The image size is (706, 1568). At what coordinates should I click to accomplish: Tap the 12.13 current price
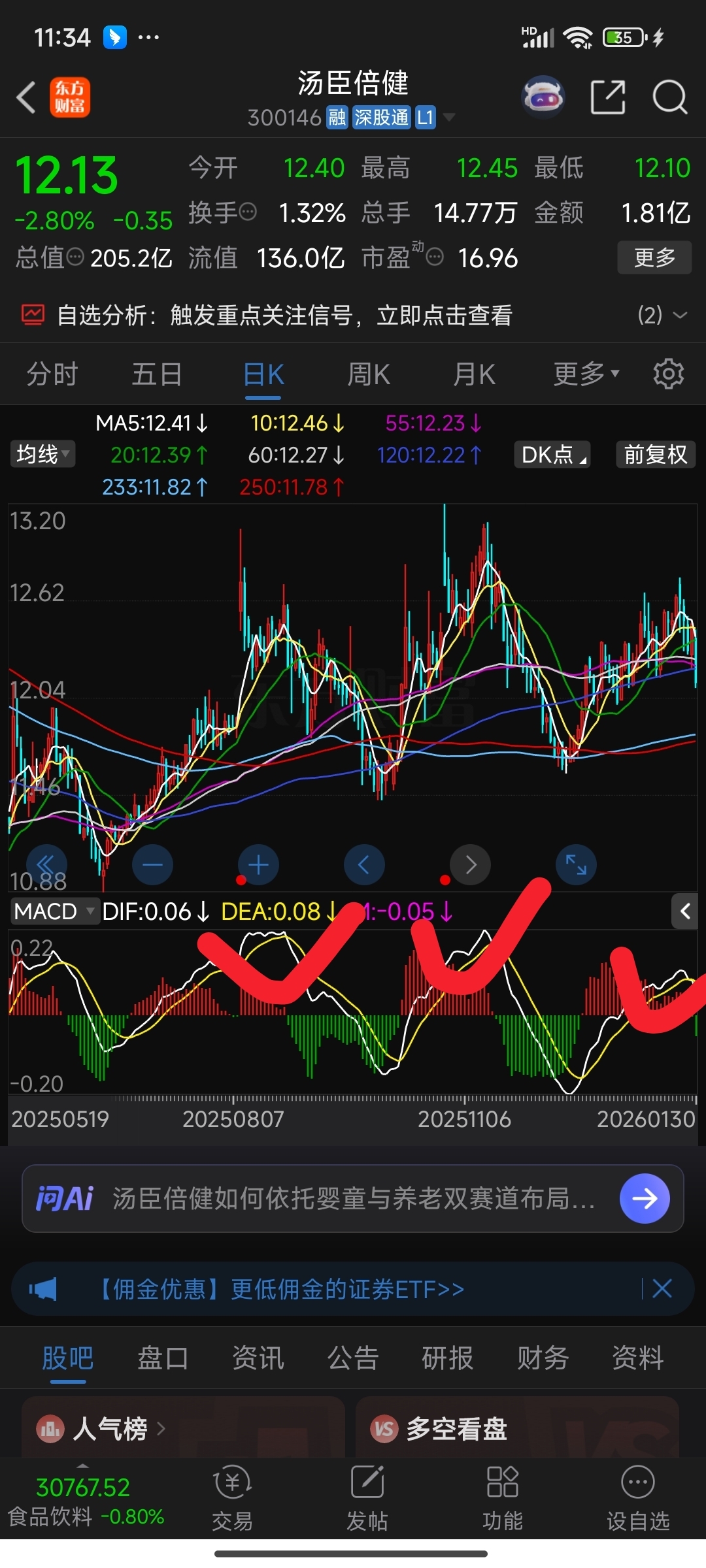coord(67,176)
